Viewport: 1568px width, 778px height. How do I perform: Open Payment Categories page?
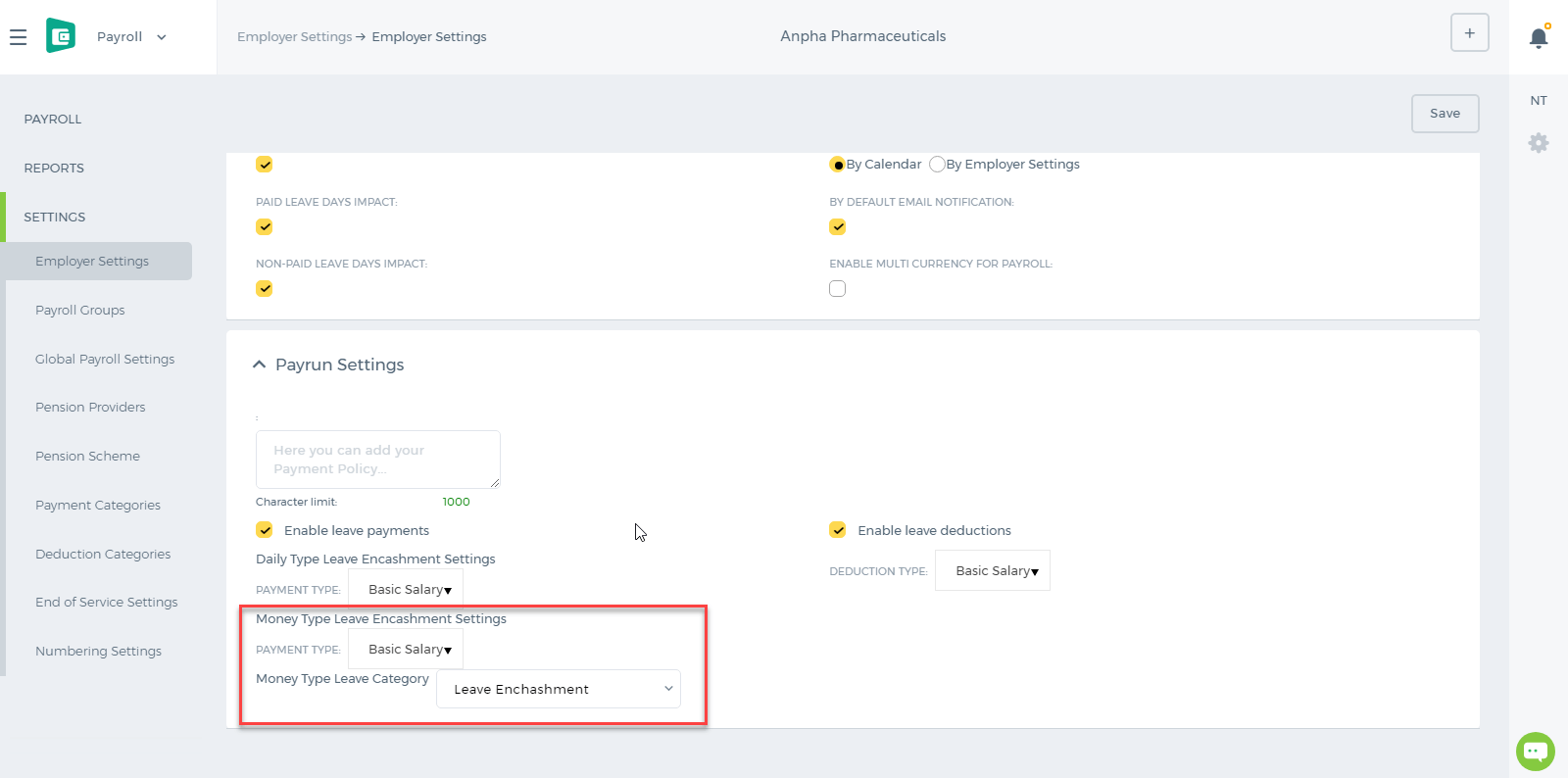click(98, 506)
